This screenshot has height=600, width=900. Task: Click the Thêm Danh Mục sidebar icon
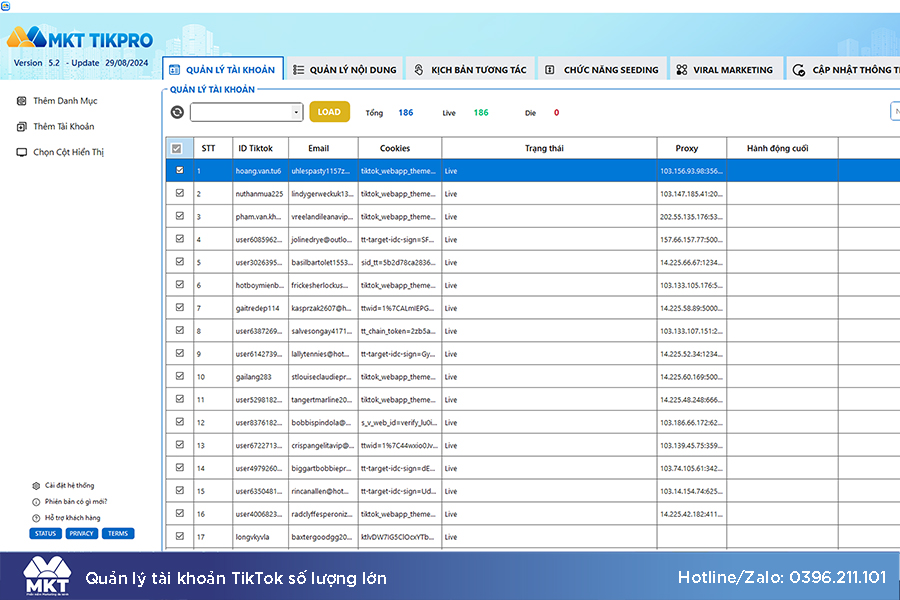(x=22, y=101)
